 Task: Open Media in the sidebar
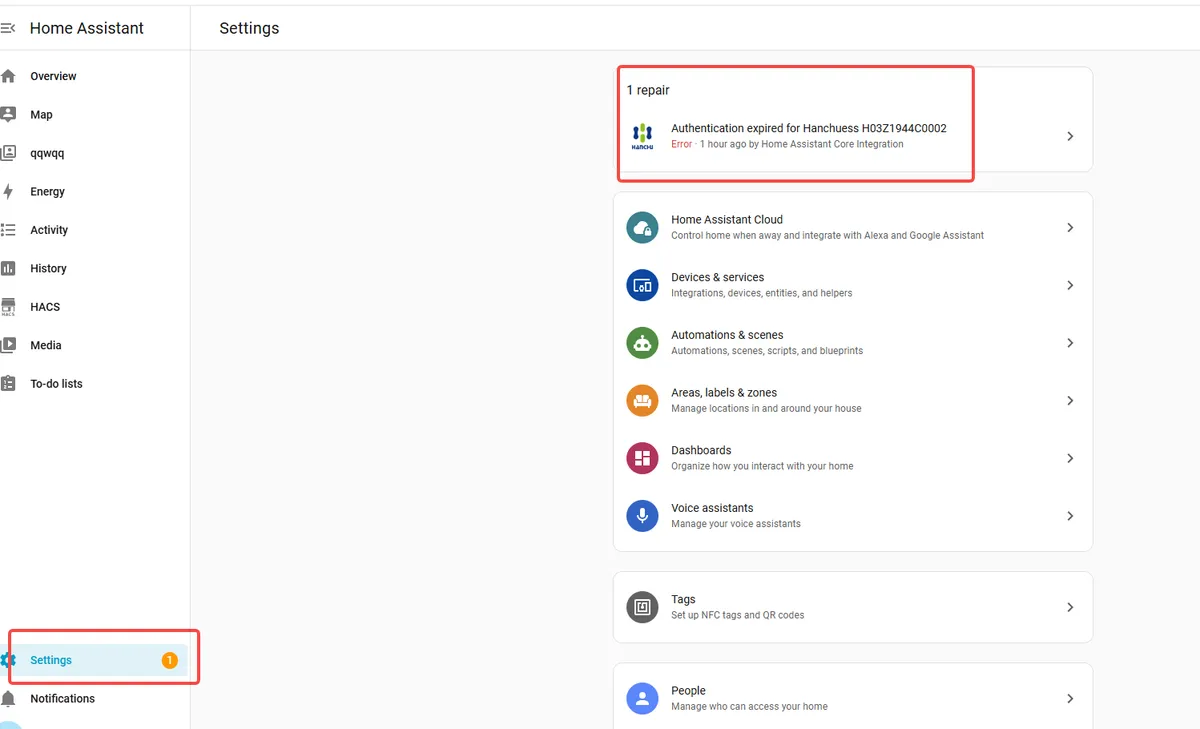pos(95,345)
